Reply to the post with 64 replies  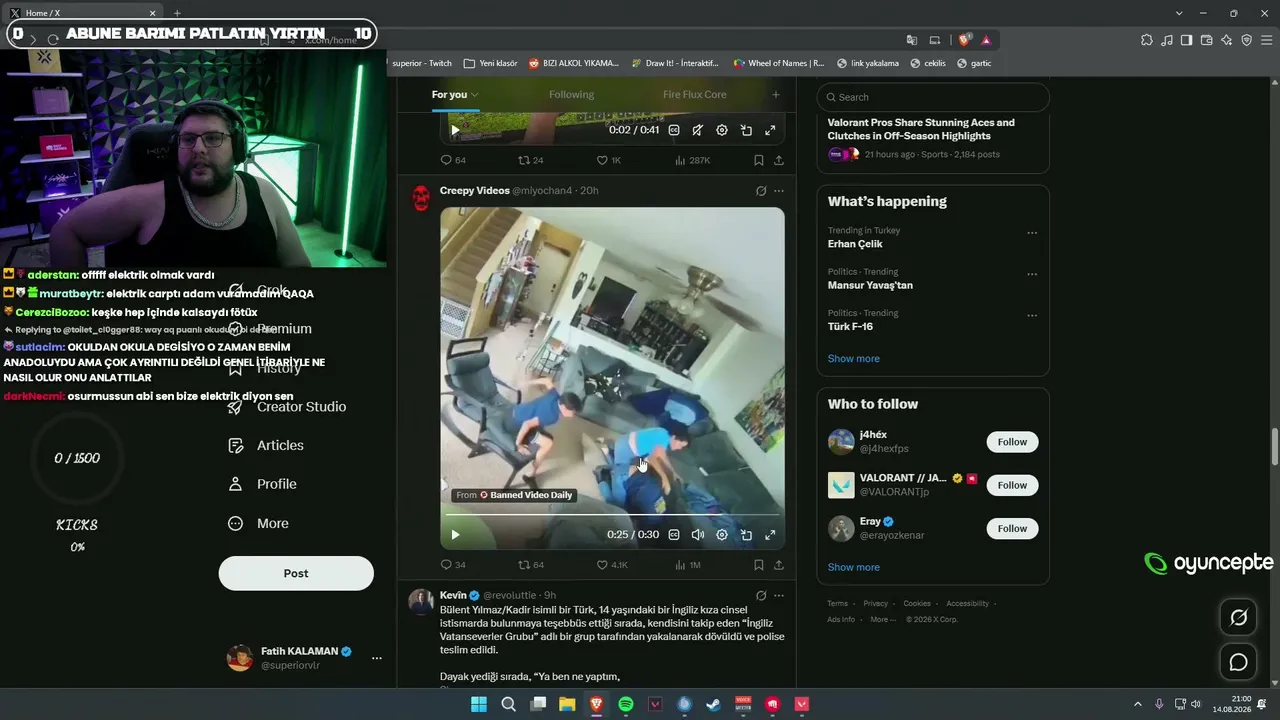tap(453, 160)
